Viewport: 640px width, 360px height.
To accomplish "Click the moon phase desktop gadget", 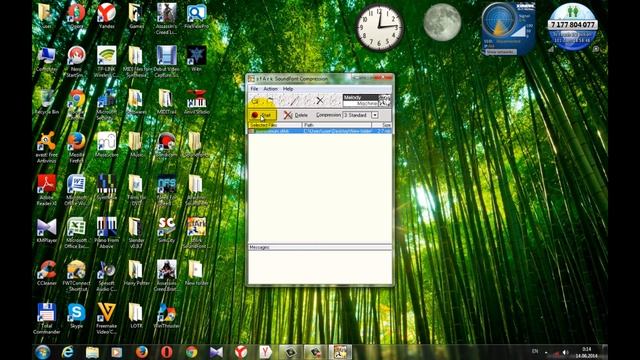I will click(x=442, y=23).
